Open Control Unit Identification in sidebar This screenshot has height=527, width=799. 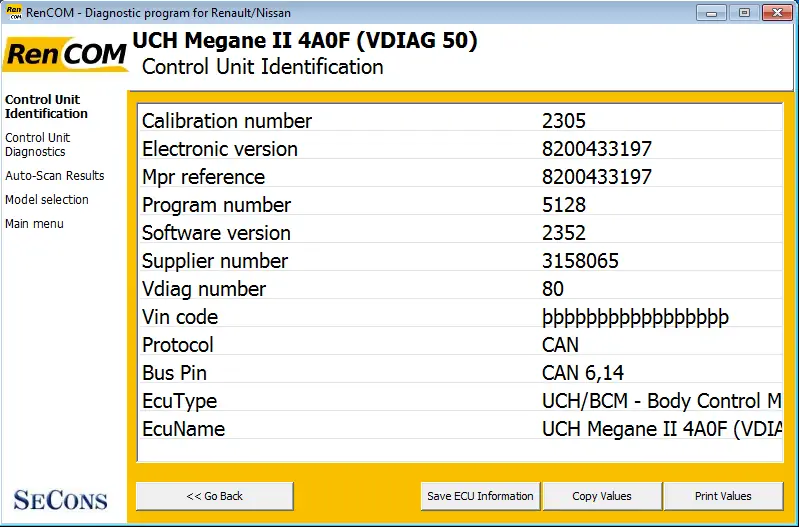coord(46,107)
